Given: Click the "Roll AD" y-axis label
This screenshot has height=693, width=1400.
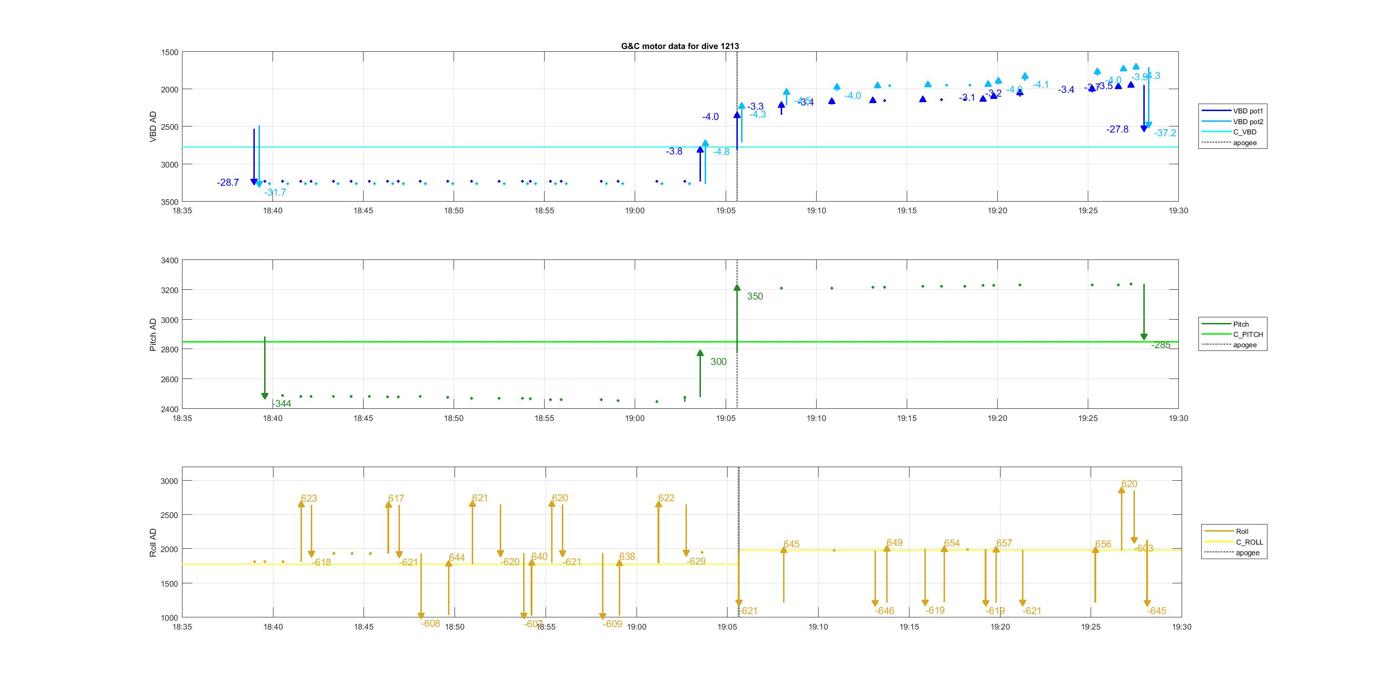Looking at the screenshot, I should [154, 542].
